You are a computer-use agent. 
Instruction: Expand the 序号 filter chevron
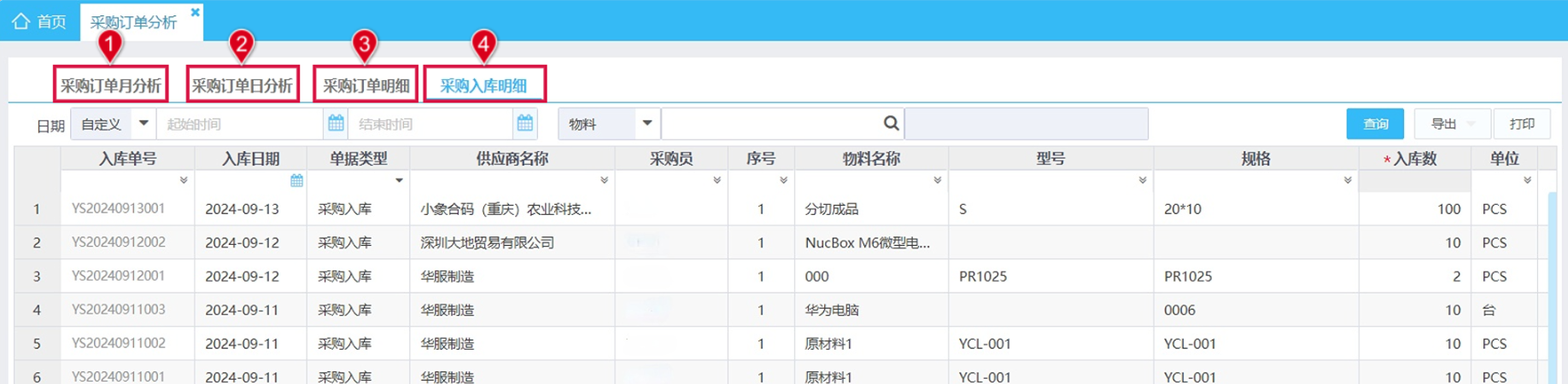click(x=783, y=181)
